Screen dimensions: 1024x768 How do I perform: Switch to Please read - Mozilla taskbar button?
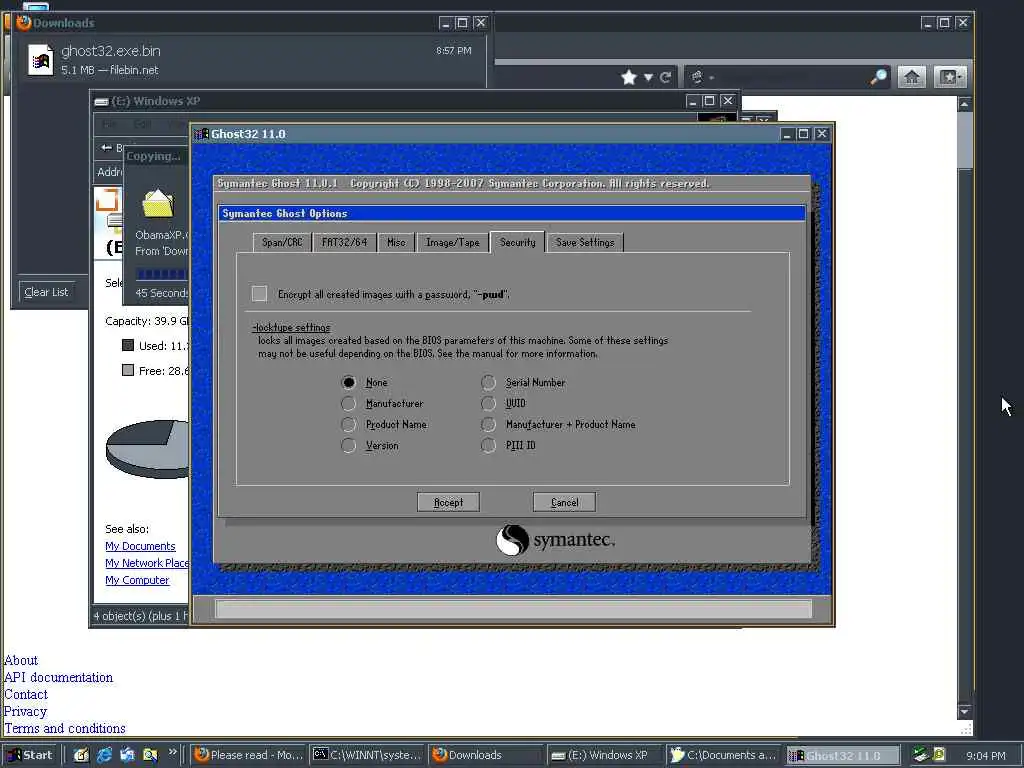(249, 755)
